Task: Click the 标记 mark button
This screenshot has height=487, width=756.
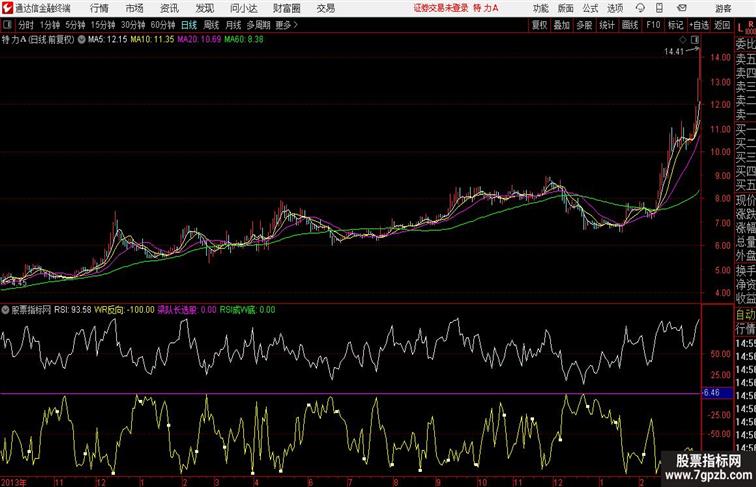Action: point(675,25)
